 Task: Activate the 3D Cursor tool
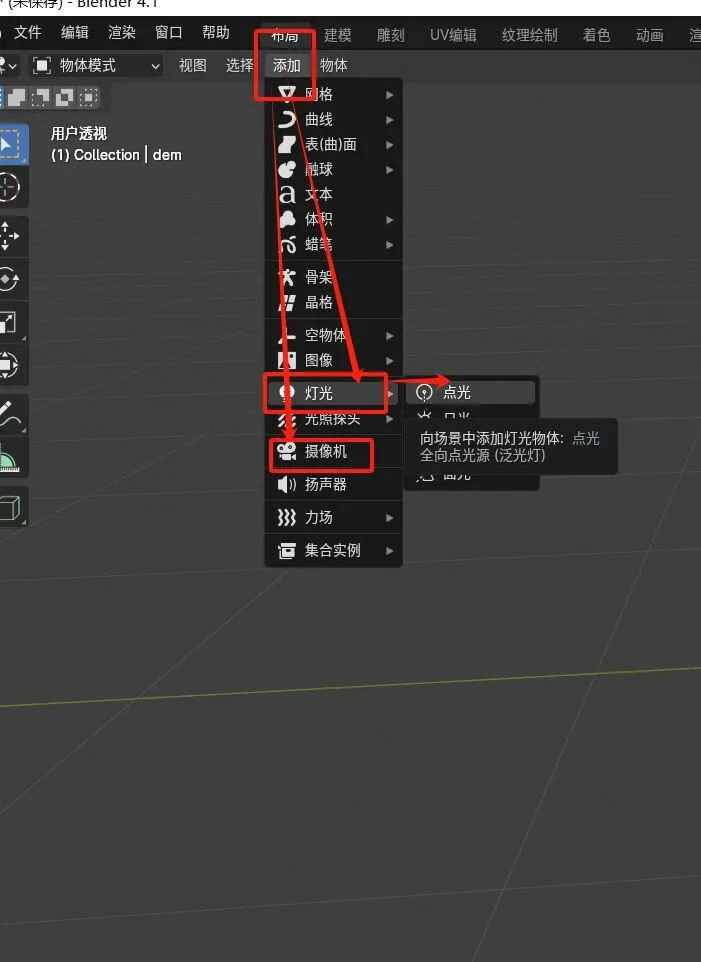(x=10, y=187)
